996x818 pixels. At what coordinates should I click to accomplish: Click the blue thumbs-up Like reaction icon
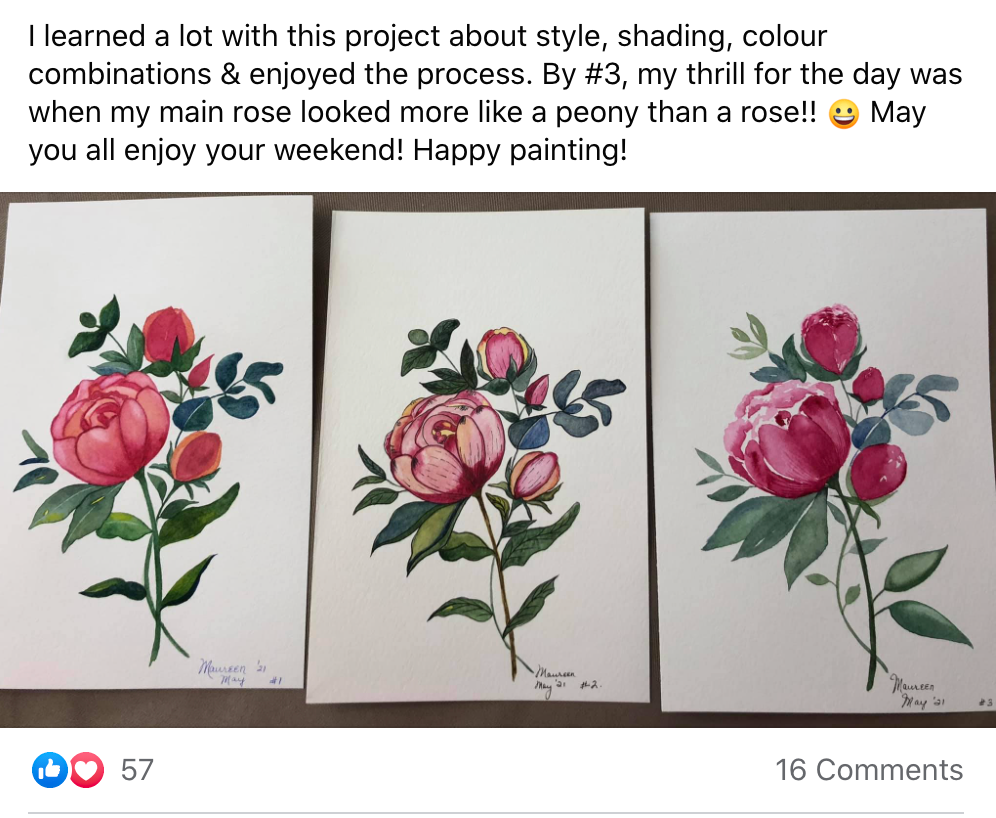pyautogui.click(x=50, y=770)
